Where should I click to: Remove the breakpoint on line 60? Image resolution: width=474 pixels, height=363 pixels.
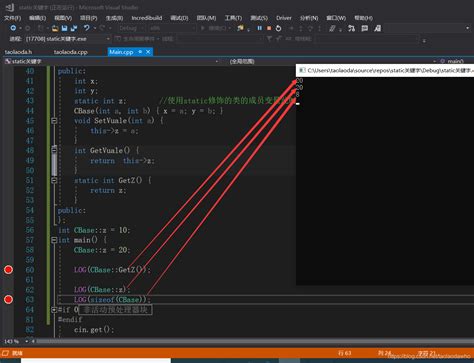click(x=8, y=270)
